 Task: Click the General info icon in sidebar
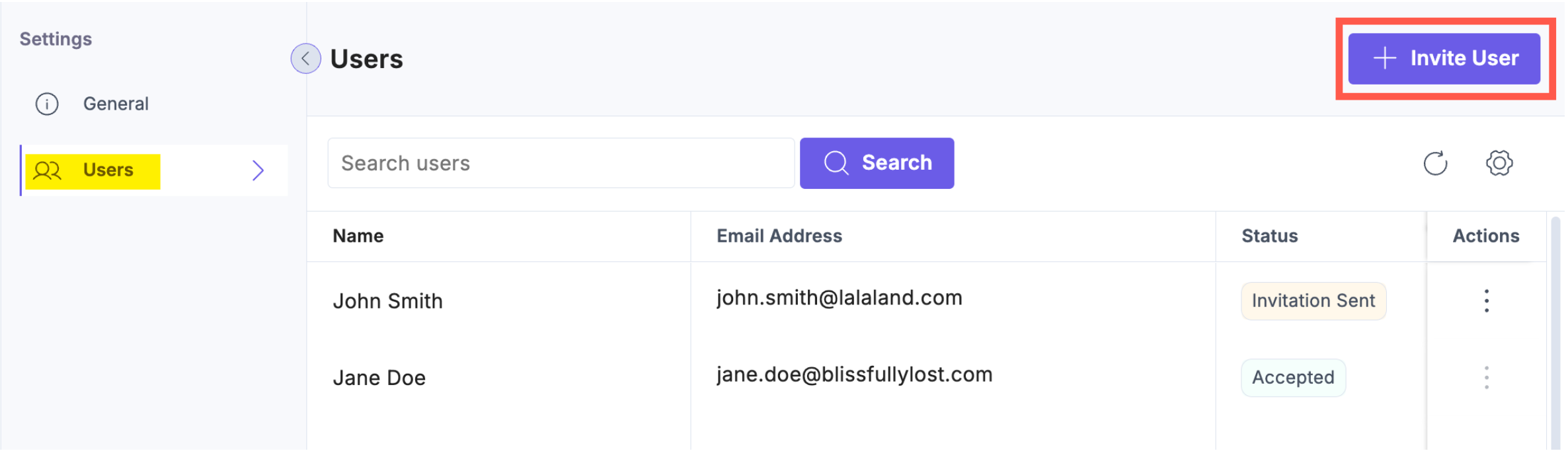47,104
